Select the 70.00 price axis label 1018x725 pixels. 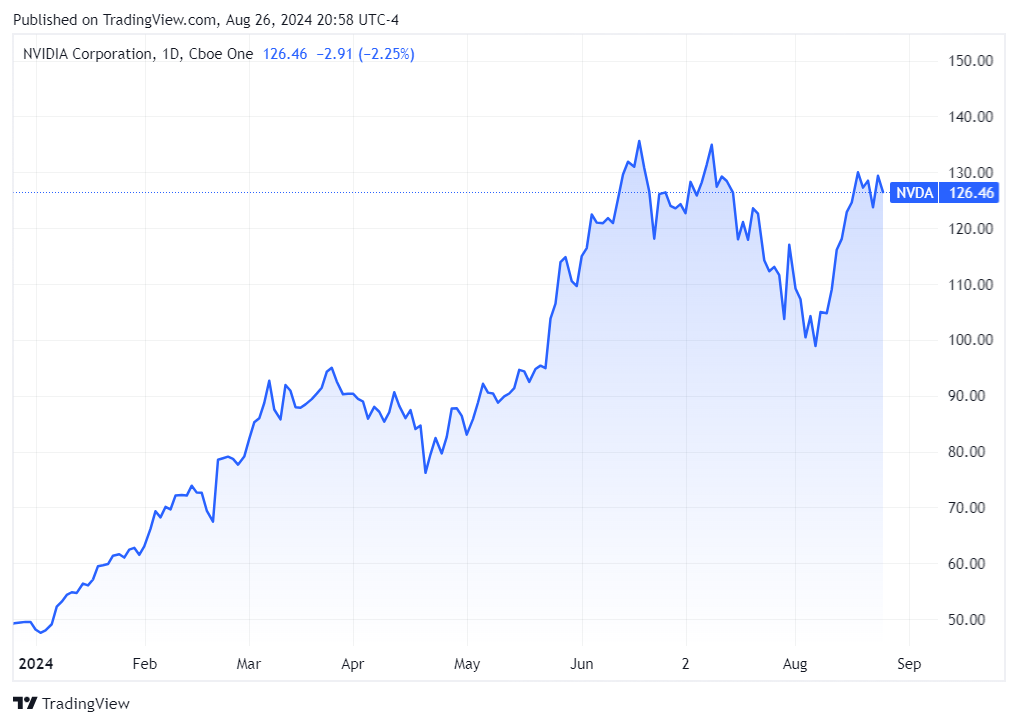point(966,508)
